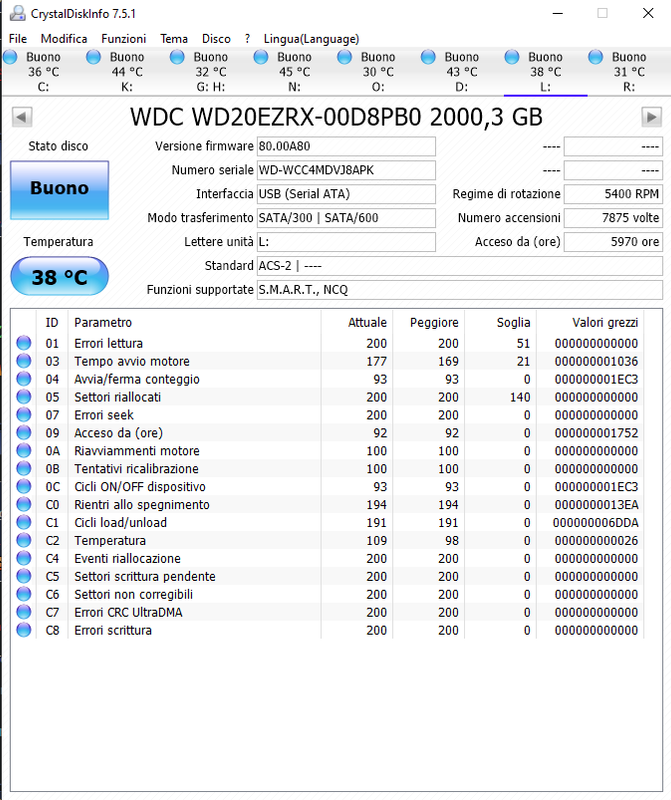This screenshot has height=800, width=671.
Task: Click the firmware version field 80.00A80
Action: 346,146
